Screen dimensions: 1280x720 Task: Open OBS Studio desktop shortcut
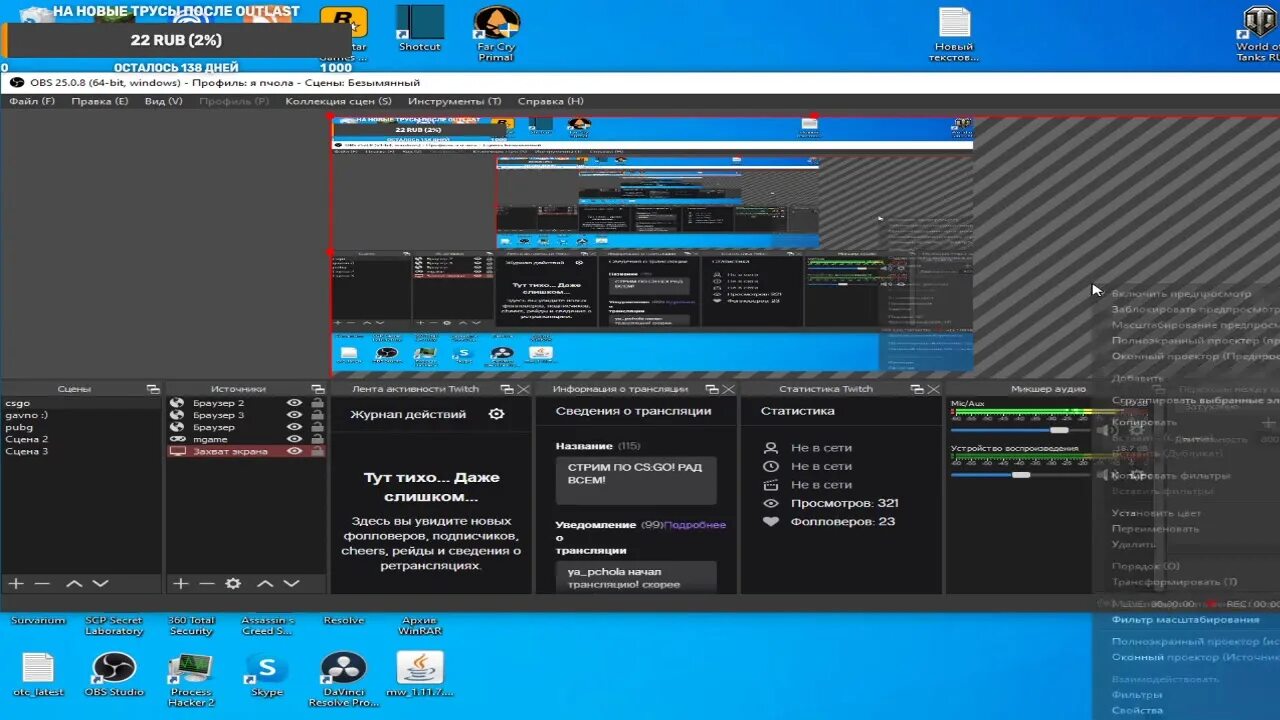(114, 674)
